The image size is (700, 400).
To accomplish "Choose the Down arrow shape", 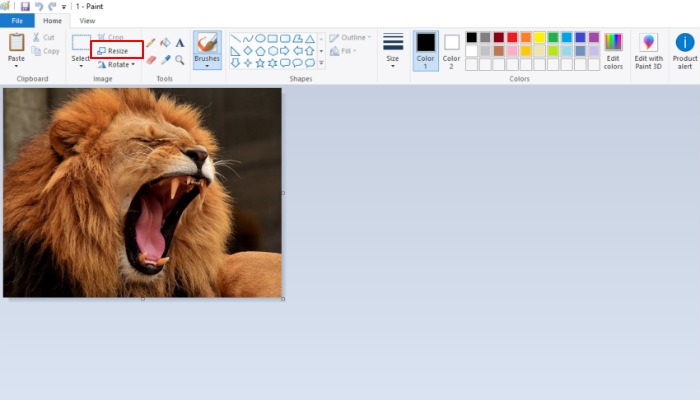I will tap(235, 63).
